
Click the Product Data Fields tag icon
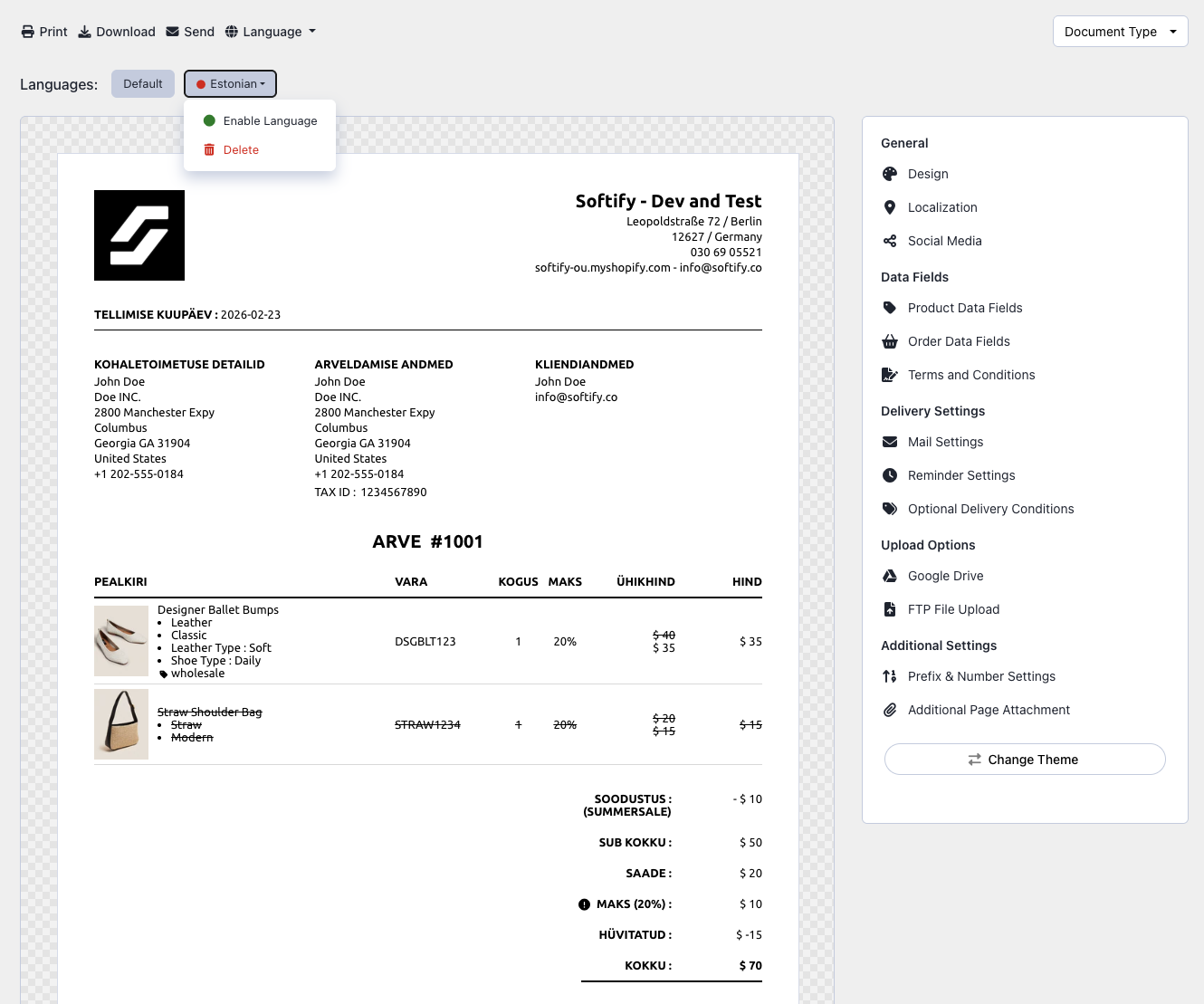(890, 308)
